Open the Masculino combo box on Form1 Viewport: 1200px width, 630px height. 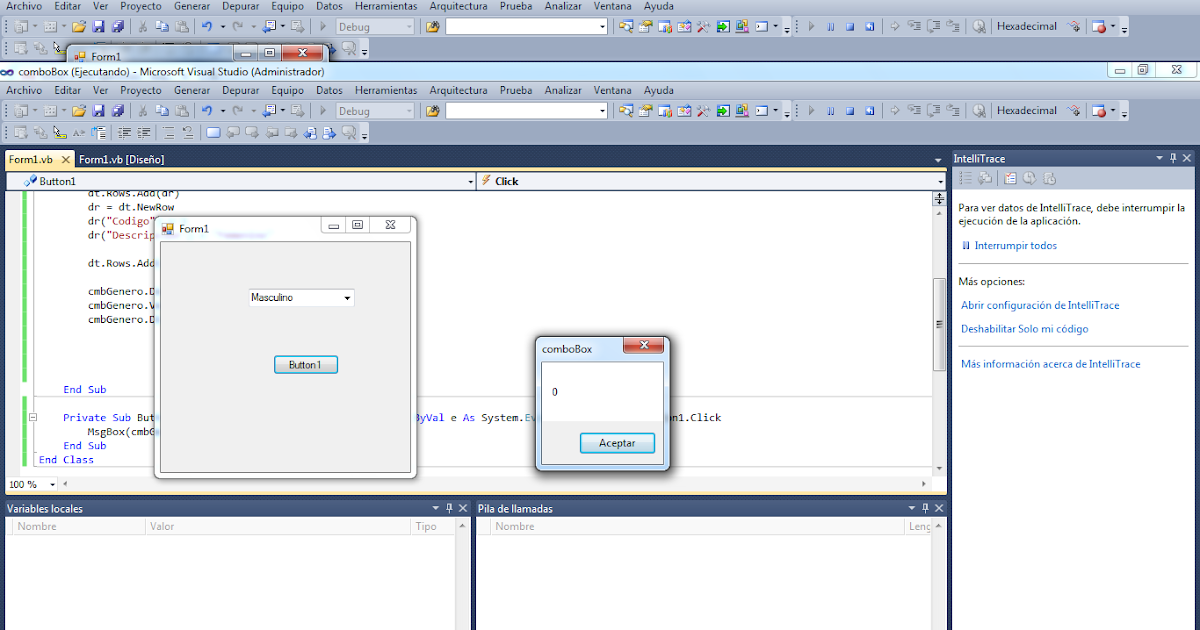point(346,297)
